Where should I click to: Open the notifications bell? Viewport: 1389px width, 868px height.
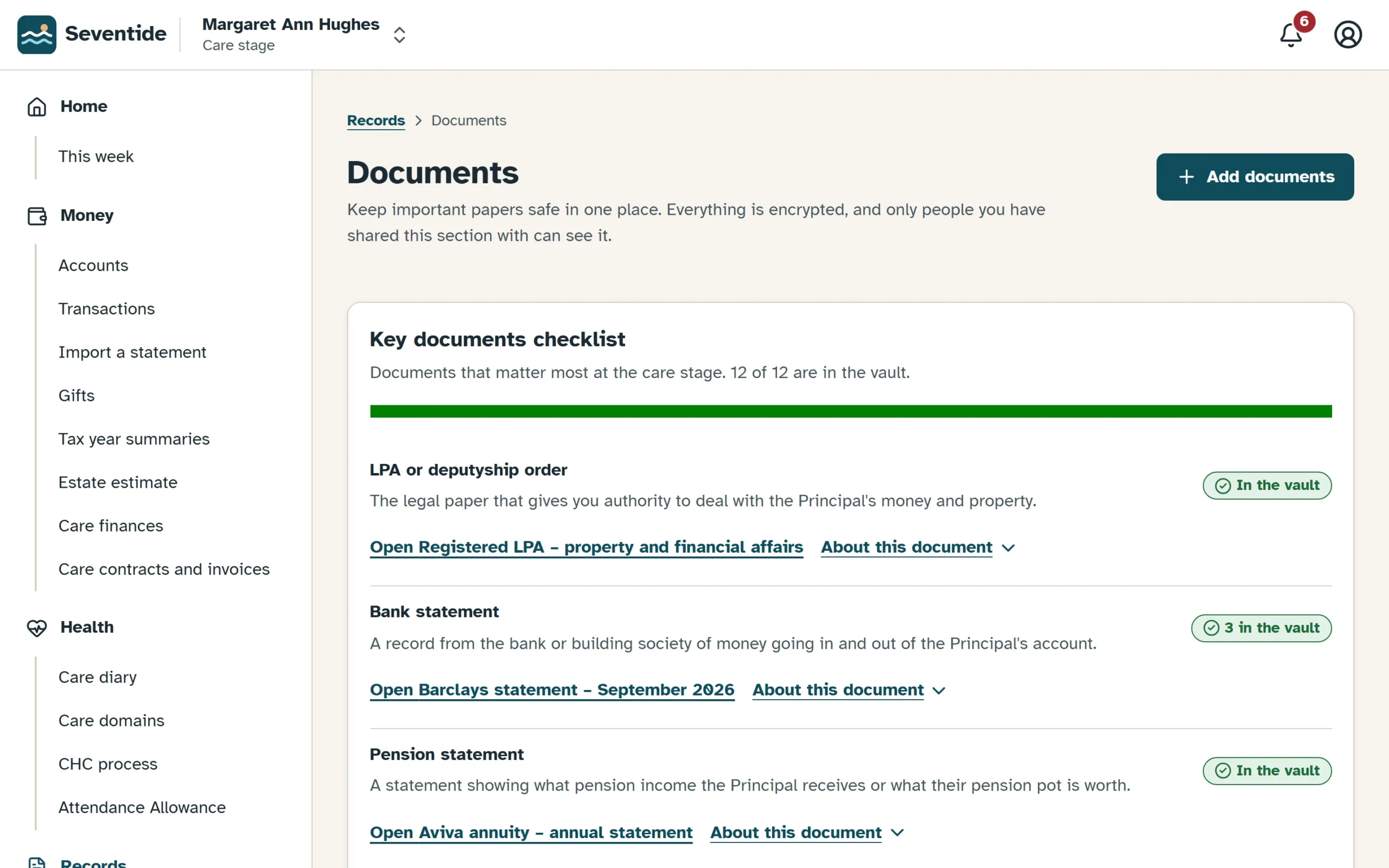point(1291,34)
